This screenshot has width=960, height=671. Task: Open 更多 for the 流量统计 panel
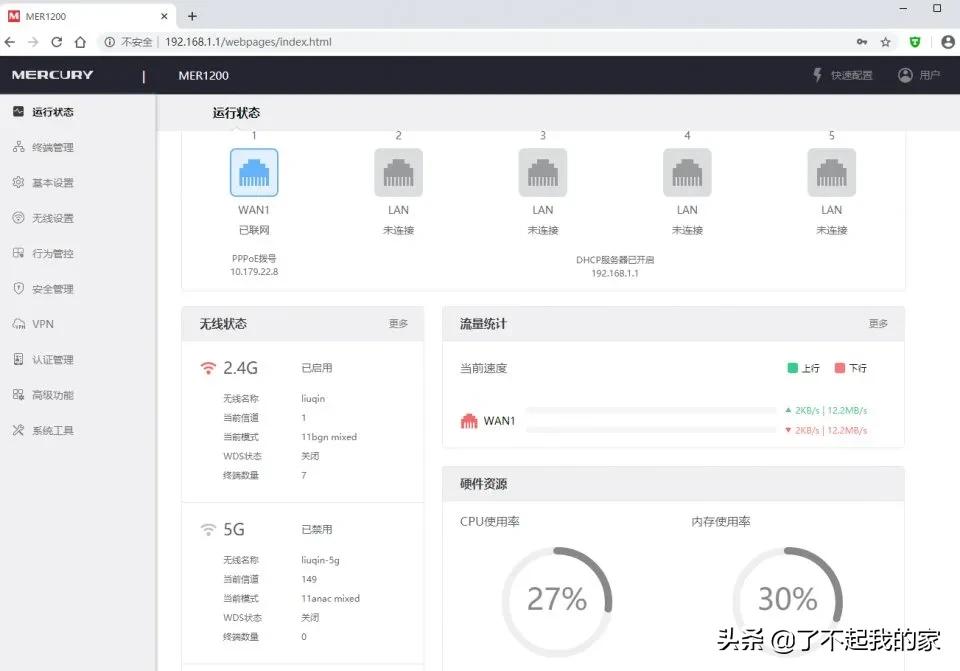tap(877, 324)
